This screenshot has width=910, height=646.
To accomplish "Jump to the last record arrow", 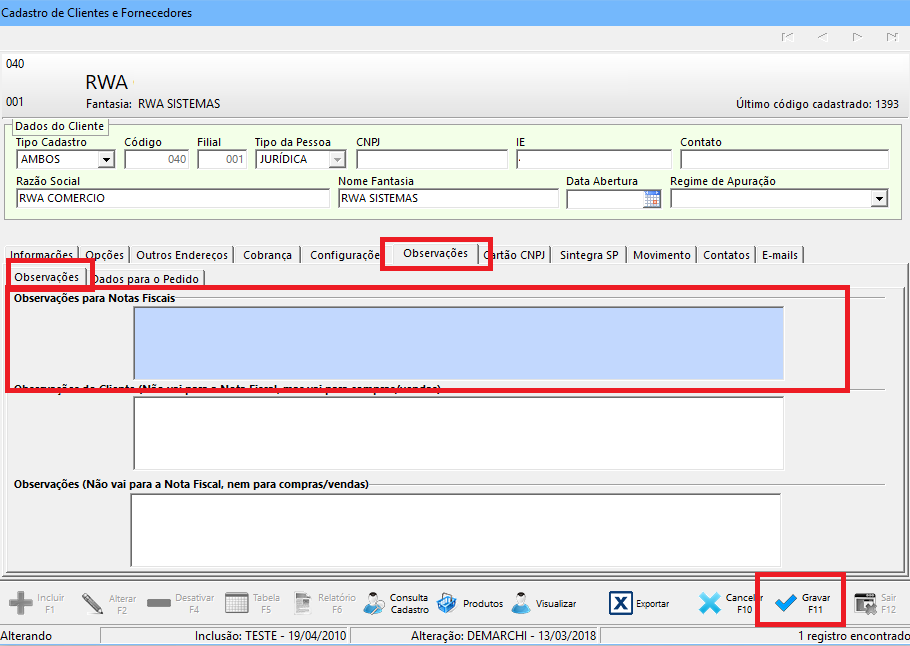I will (x=892, y=37).
